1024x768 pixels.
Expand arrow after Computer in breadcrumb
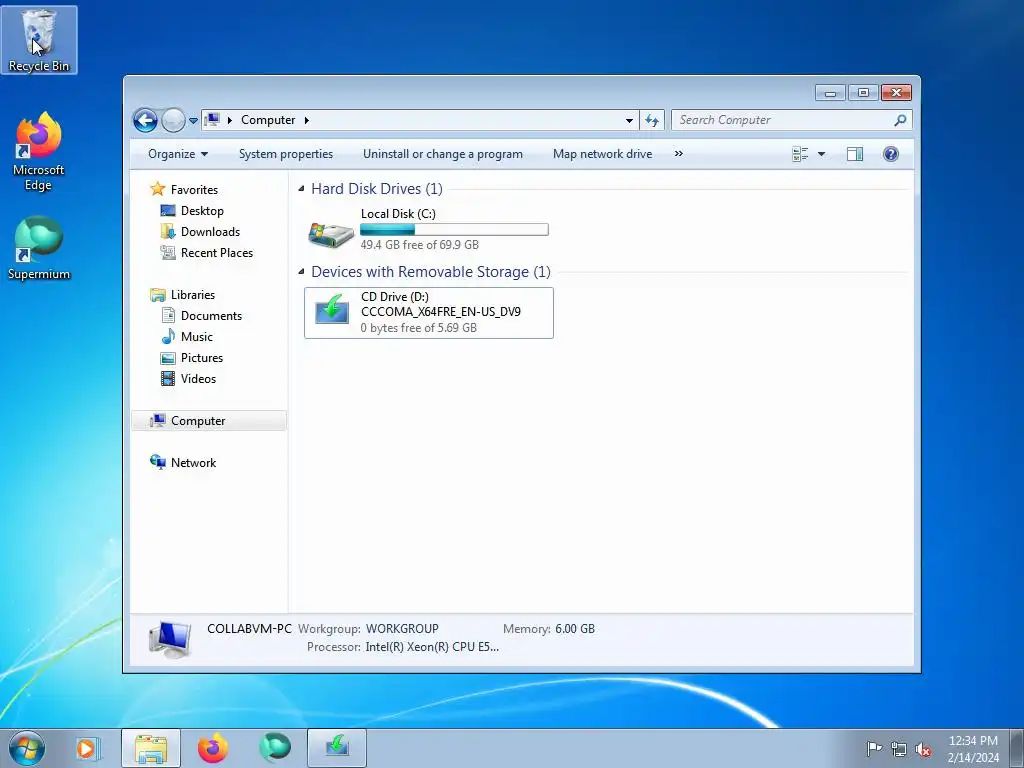coord(306,120)
